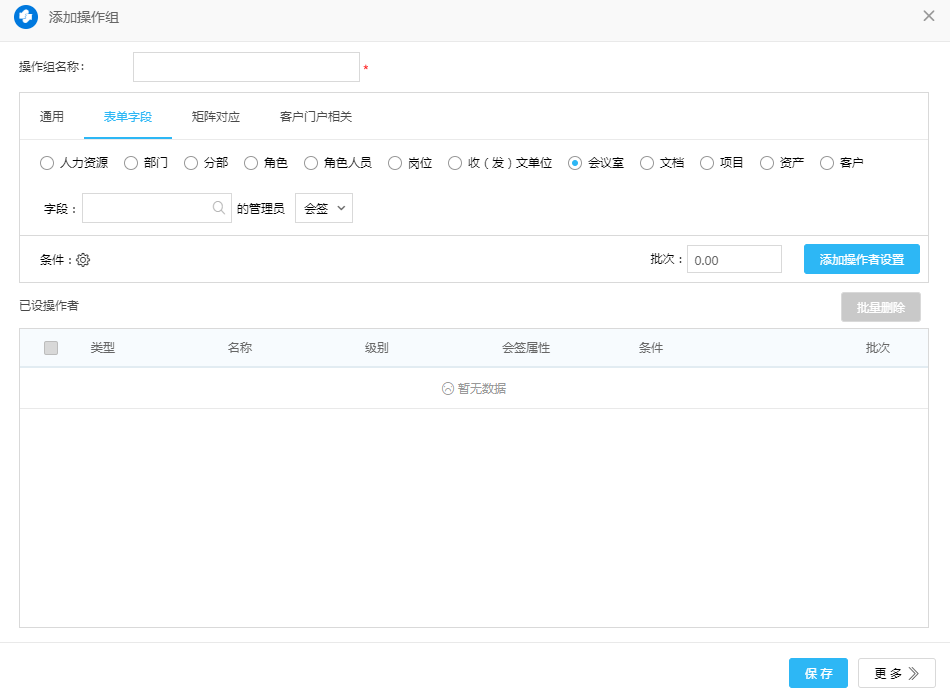Expand the 更多 options button

pos(896,673)
